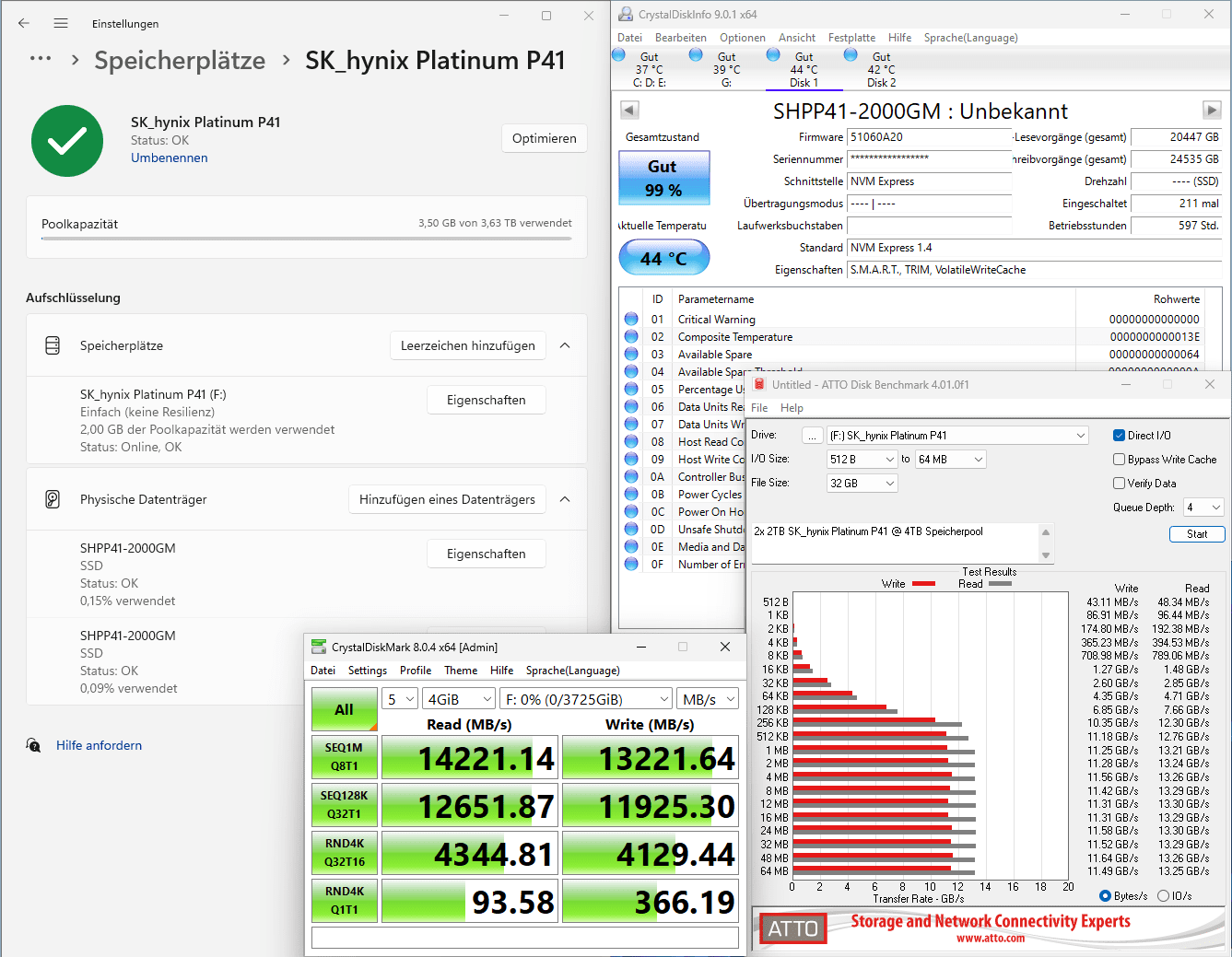Screen dimensions: 1232x957
Task: Click Hinzufügen eines Datenträgers button
Action: click(447, 499)
